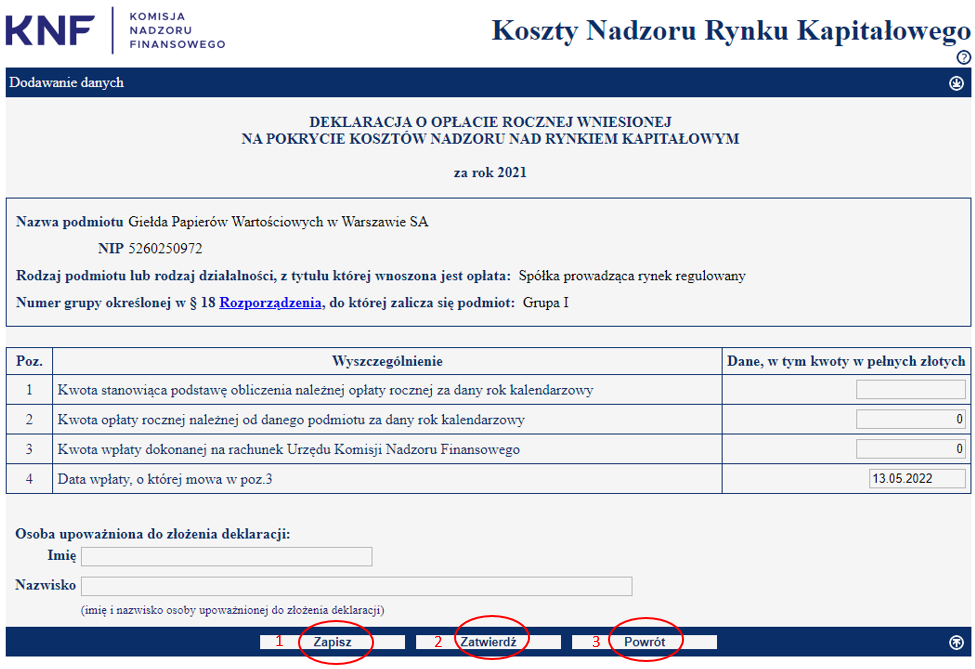
Task: Click the annual fee amount field in row 2
Action: 910,420
